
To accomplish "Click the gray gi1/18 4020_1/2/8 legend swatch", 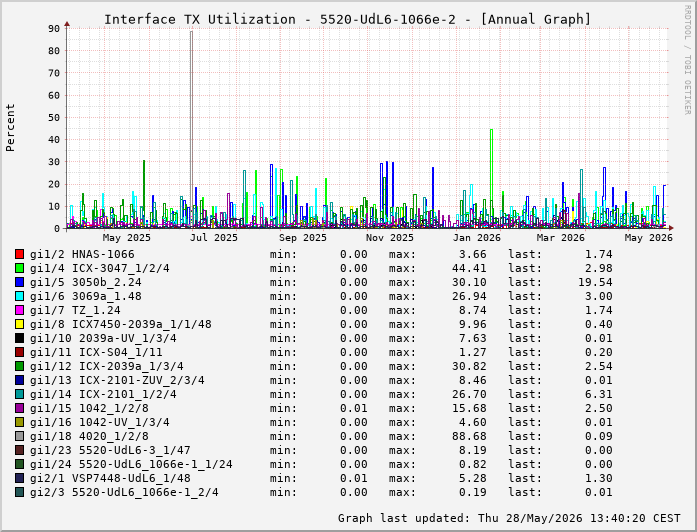I will coord(19,436).
